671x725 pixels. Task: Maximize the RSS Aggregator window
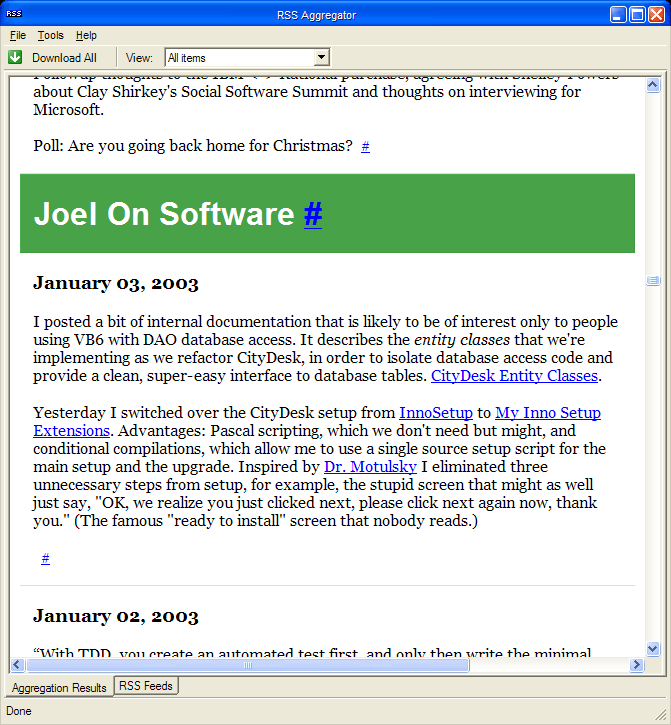pos(637,14)
